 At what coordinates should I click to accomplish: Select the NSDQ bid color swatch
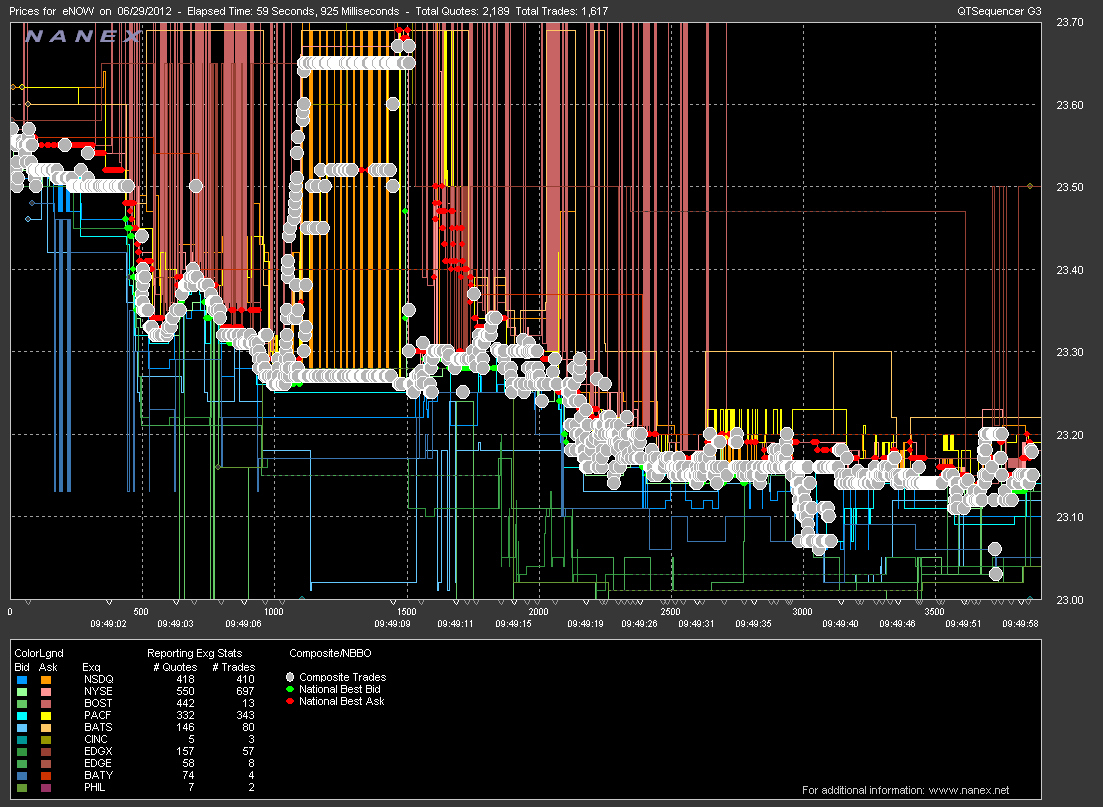point(22,680)
